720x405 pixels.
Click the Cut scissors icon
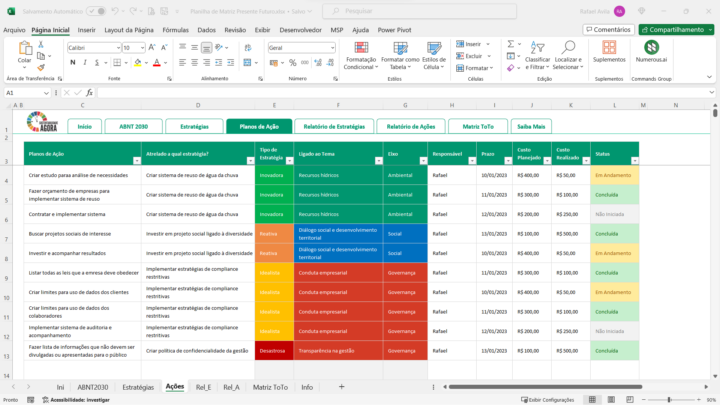[x=41, y=45]
